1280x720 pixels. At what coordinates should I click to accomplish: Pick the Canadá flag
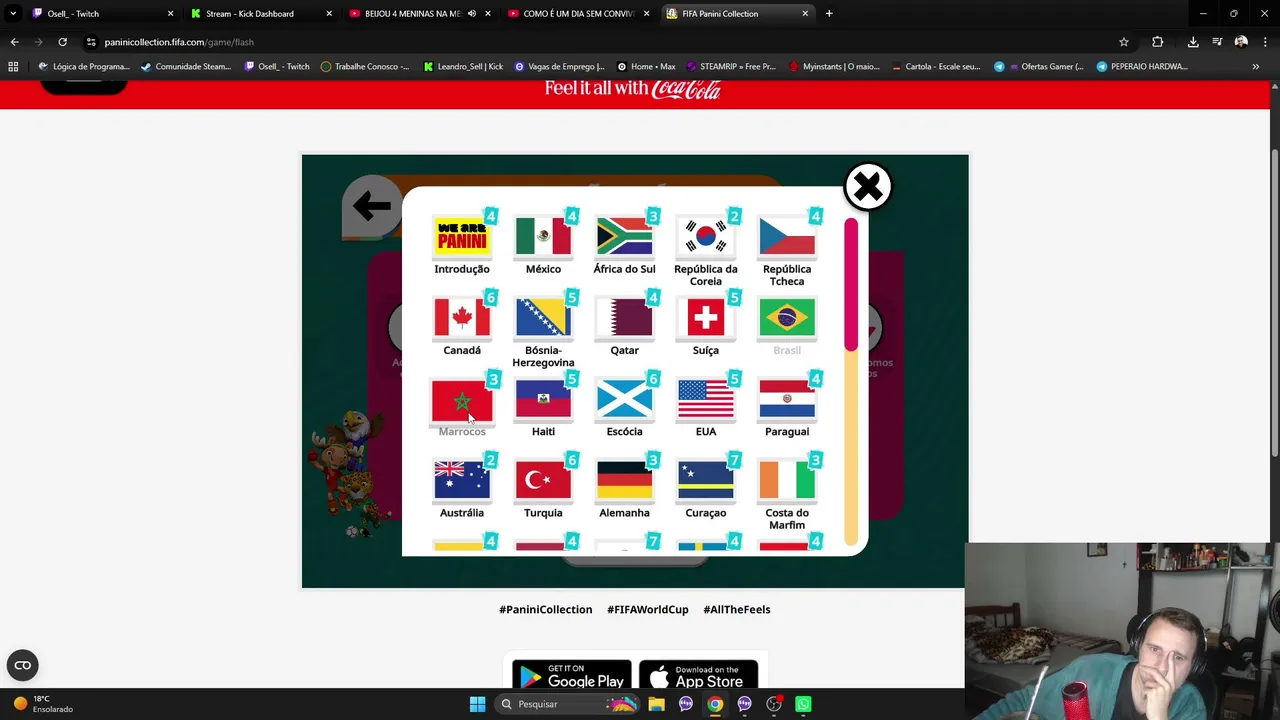(462, 318)
